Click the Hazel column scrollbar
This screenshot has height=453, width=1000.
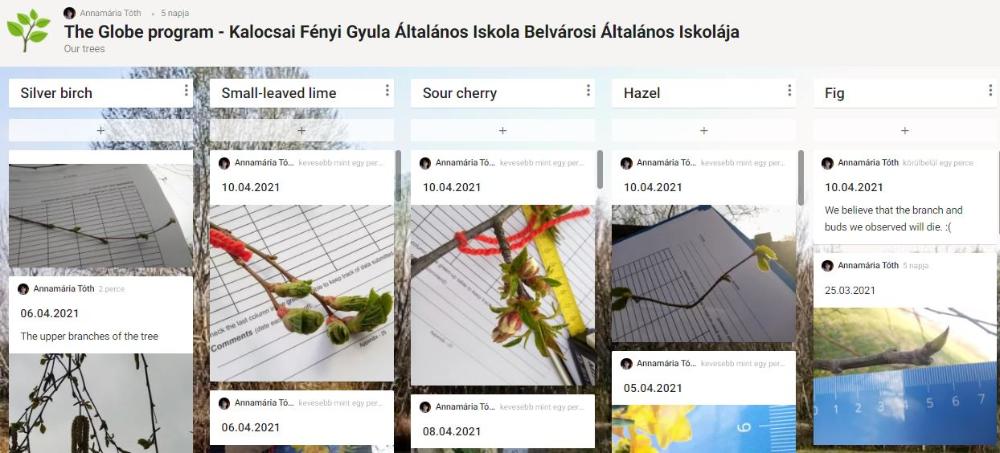click(801, 177)
